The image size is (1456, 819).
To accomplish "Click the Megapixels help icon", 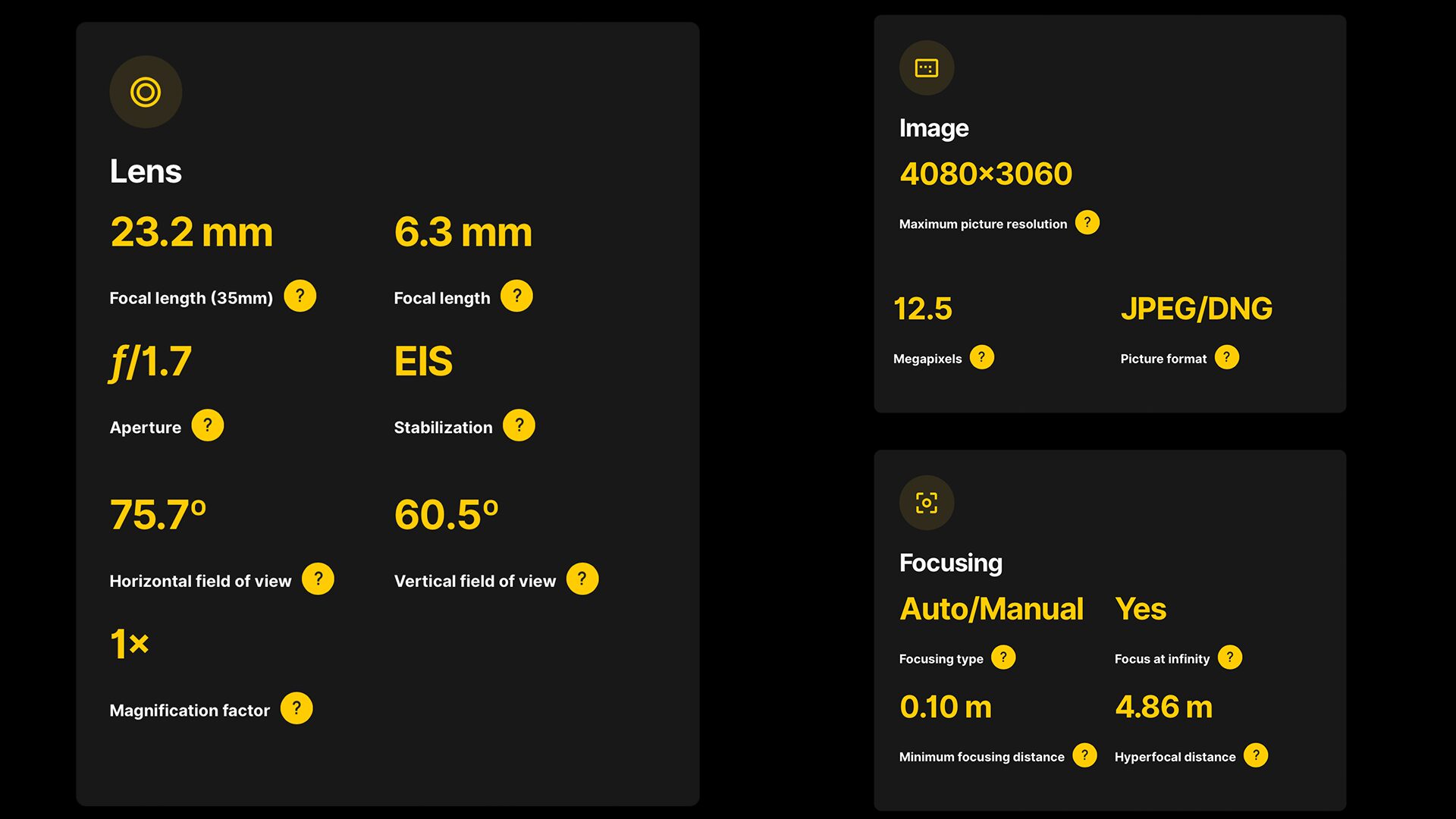I will point(981,357).
